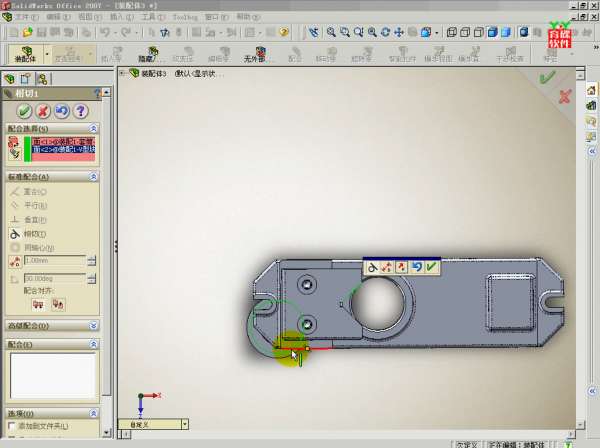
Task: Collapse the 配合选择 section
Action: click(93, 129)
